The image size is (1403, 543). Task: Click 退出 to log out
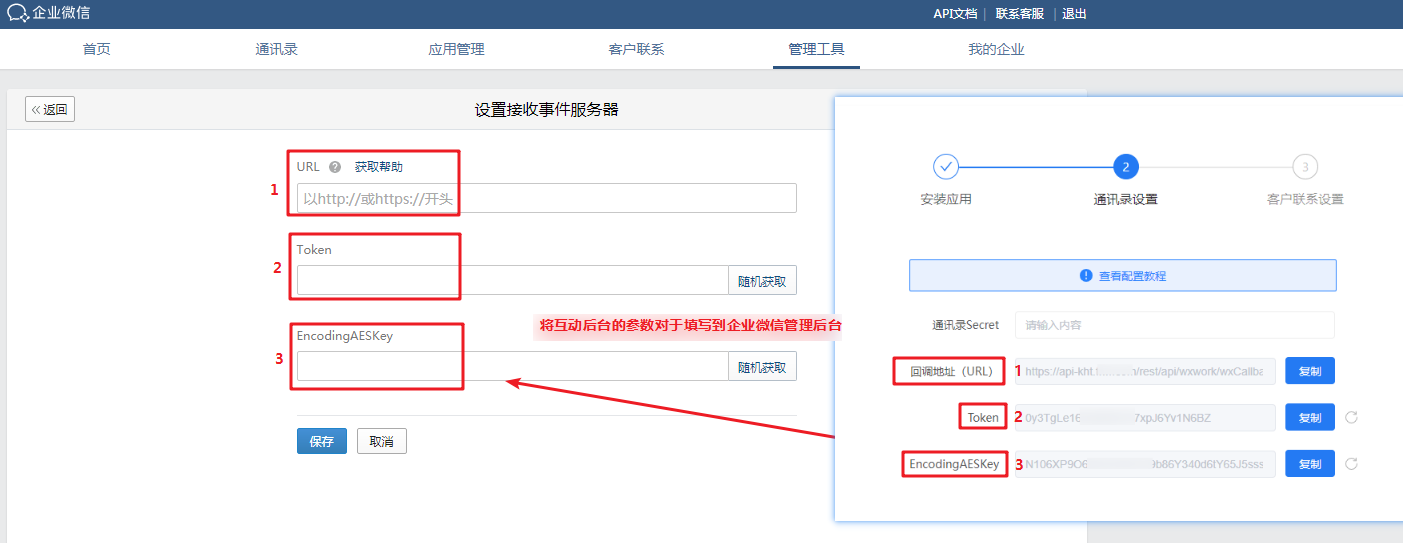1074,14
